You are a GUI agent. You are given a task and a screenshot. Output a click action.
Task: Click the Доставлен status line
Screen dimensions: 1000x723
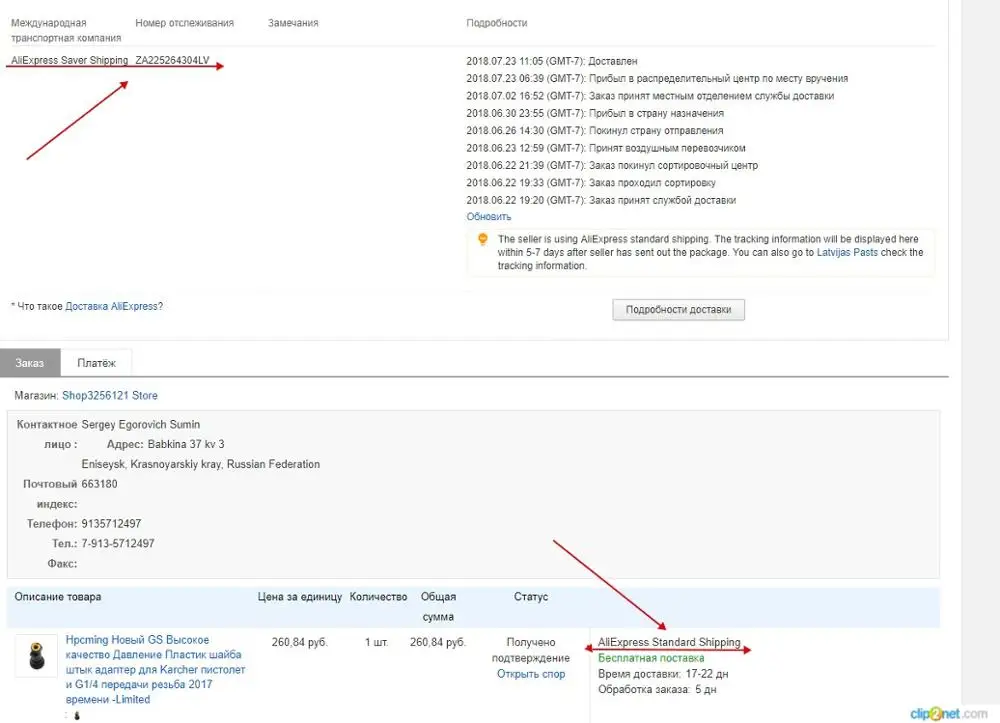tap(552, 61)
